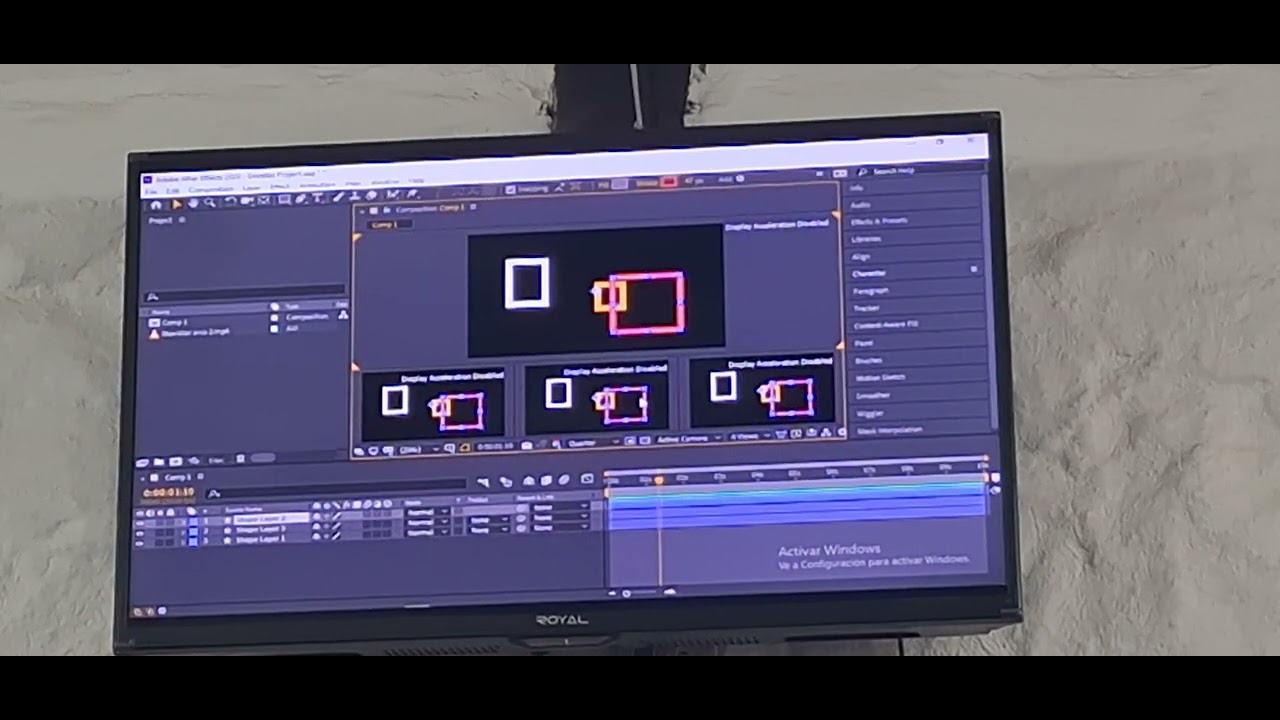Click the current time indicator playhead
Image resolution: width=1280 pixels, height=720 pixels.
coord(659,481)
